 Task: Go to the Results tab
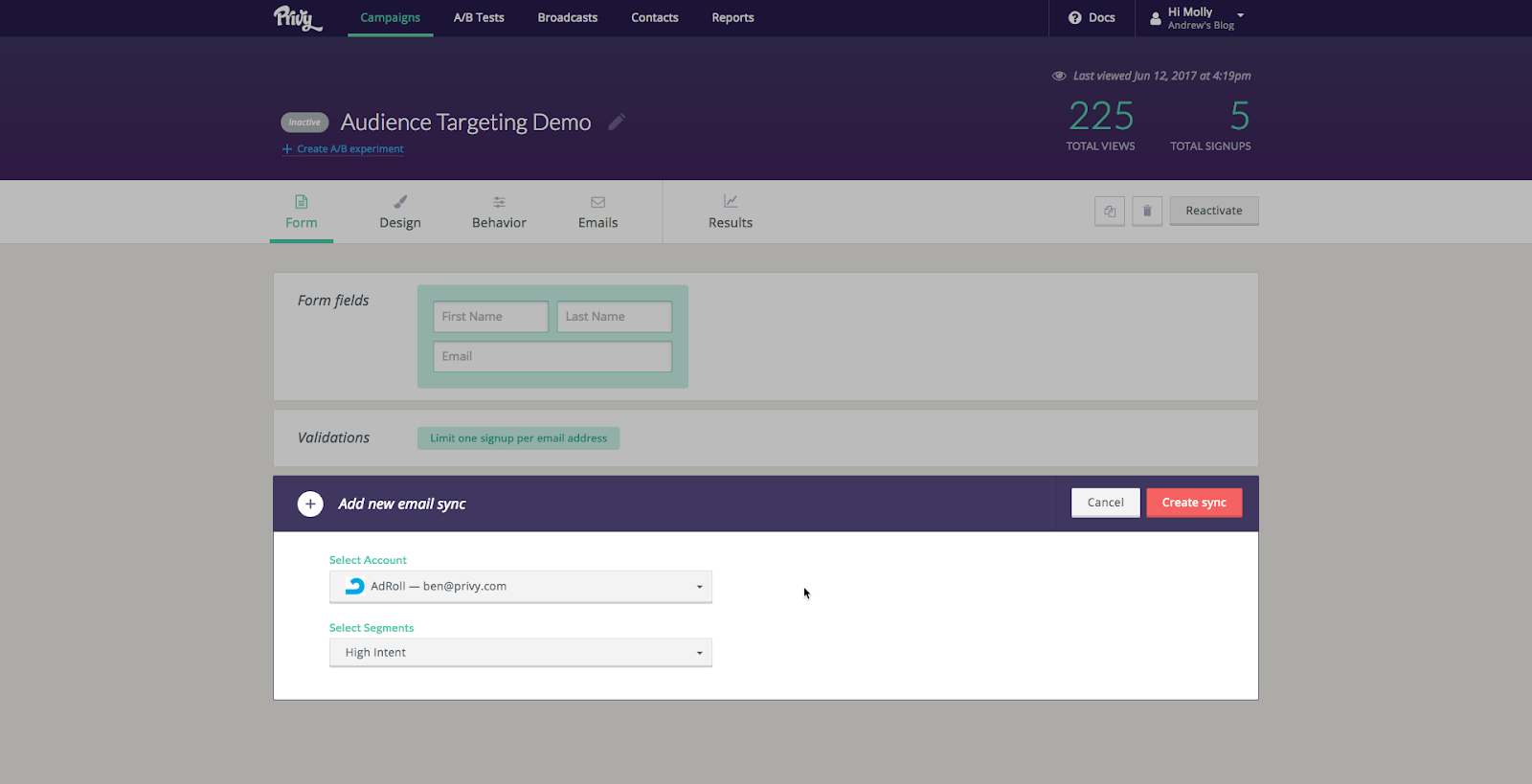[730, 212]
